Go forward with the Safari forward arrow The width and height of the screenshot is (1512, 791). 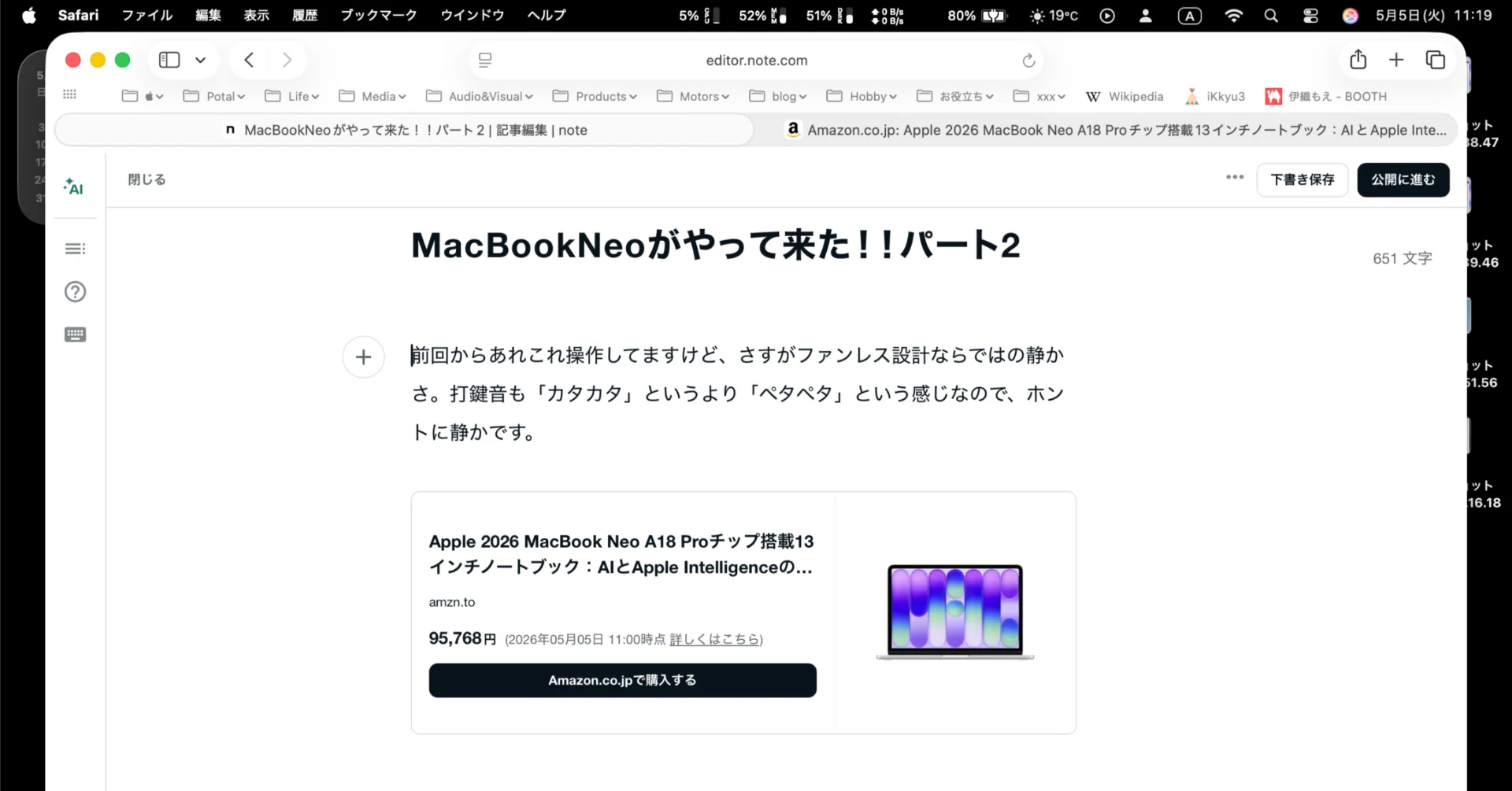[x=287, y=60]
